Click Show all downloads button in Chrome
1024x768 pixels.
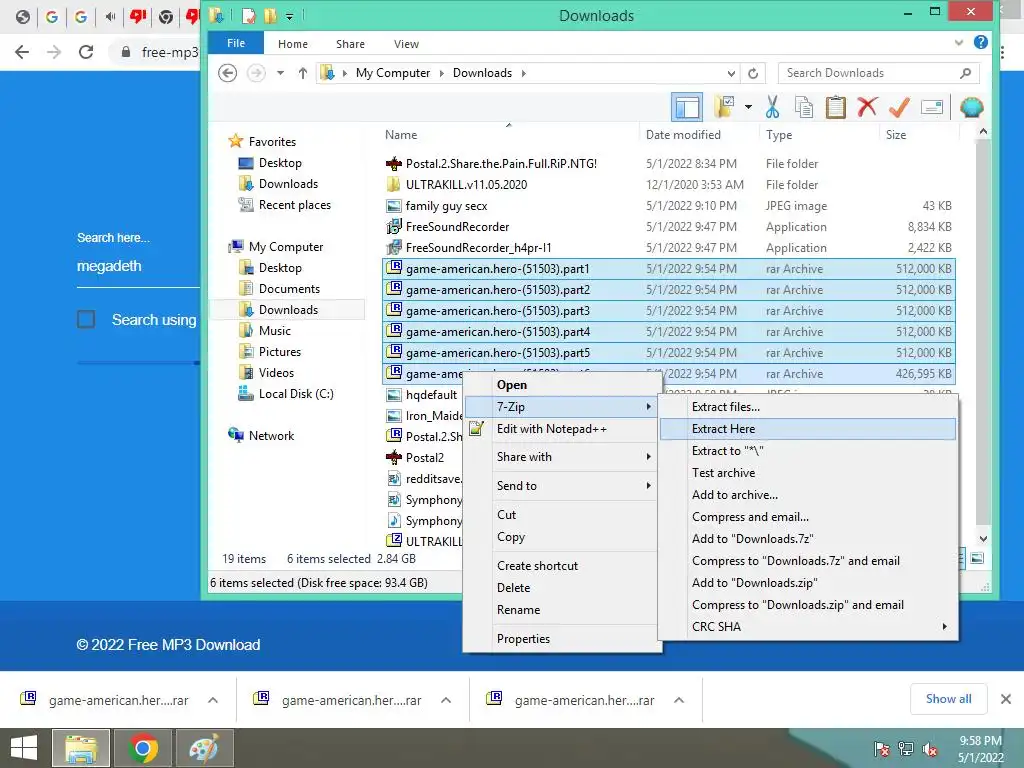[x=948, y=699]
